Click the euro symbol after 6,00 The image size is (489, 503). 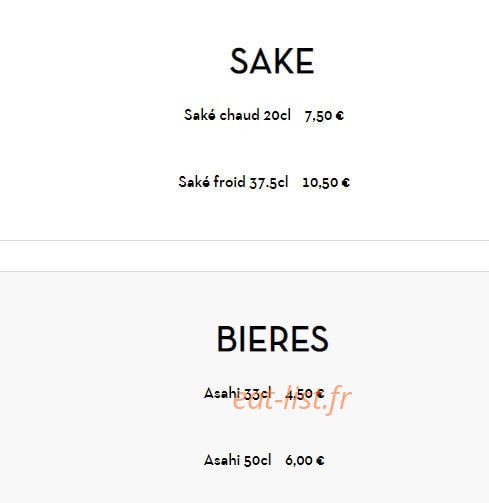320,460
